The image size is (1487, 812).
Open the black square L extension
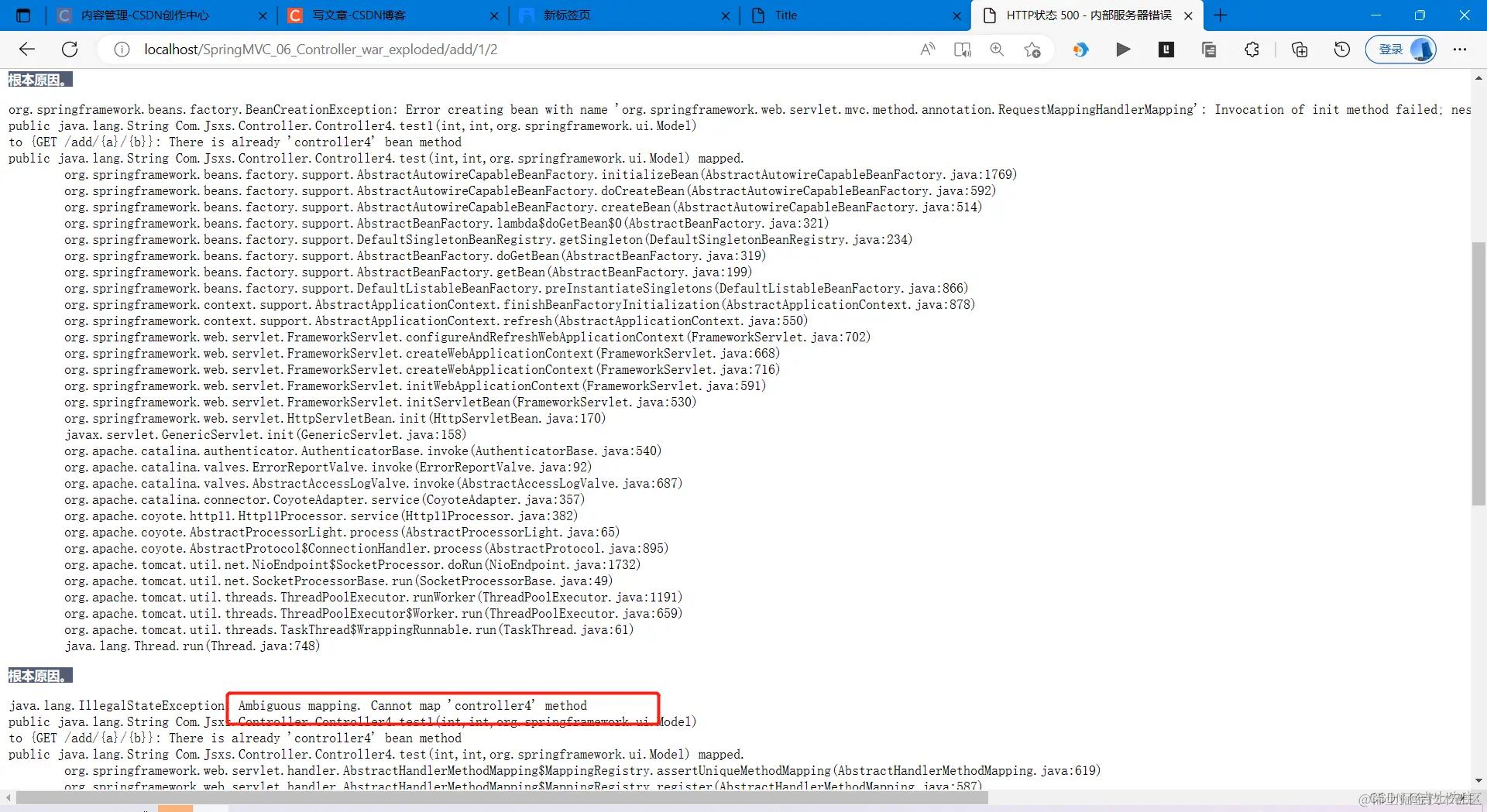click(x=1166, y=50)
